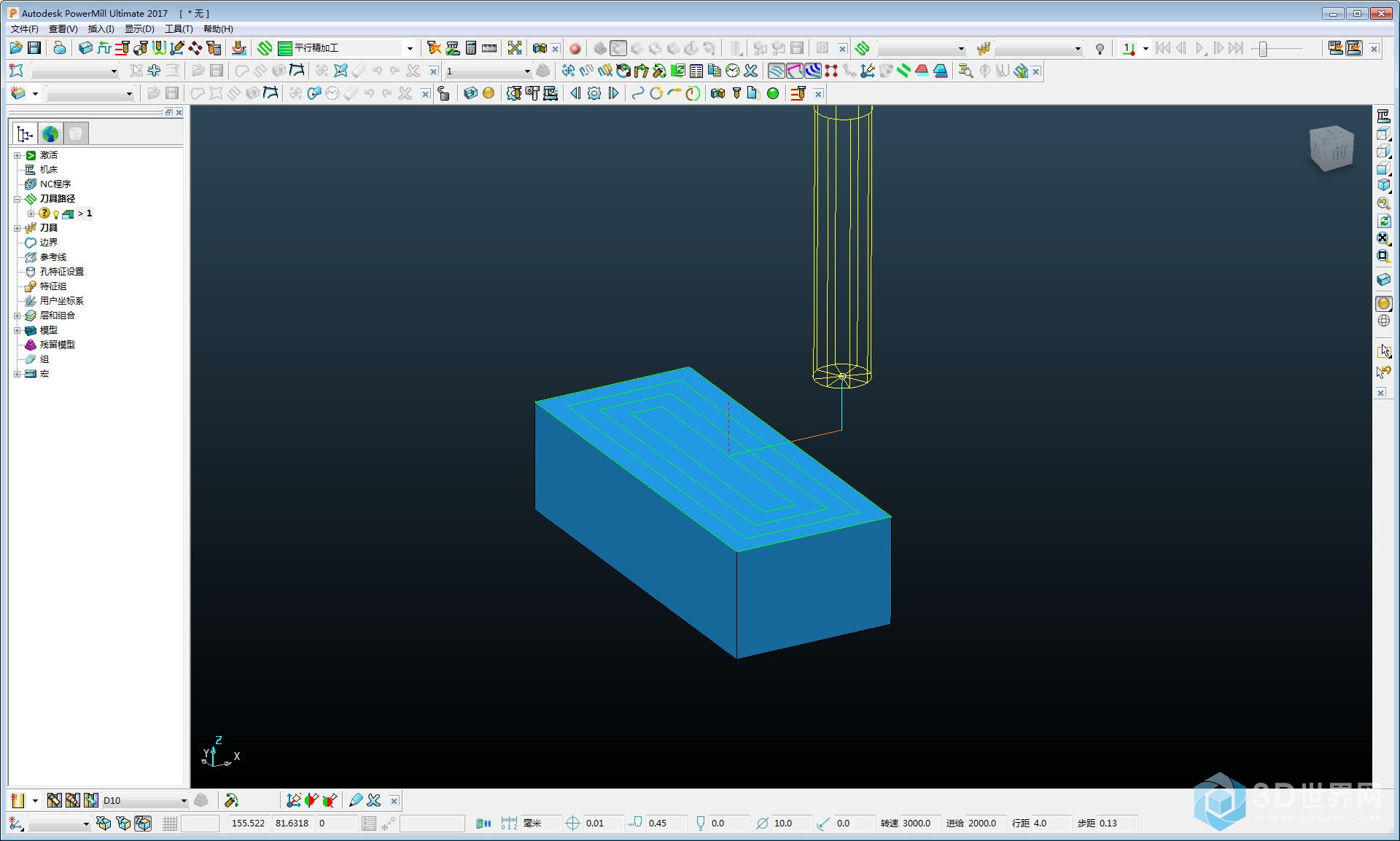
Task: Save project using the floppy disk icon
Action: (34, 48)
